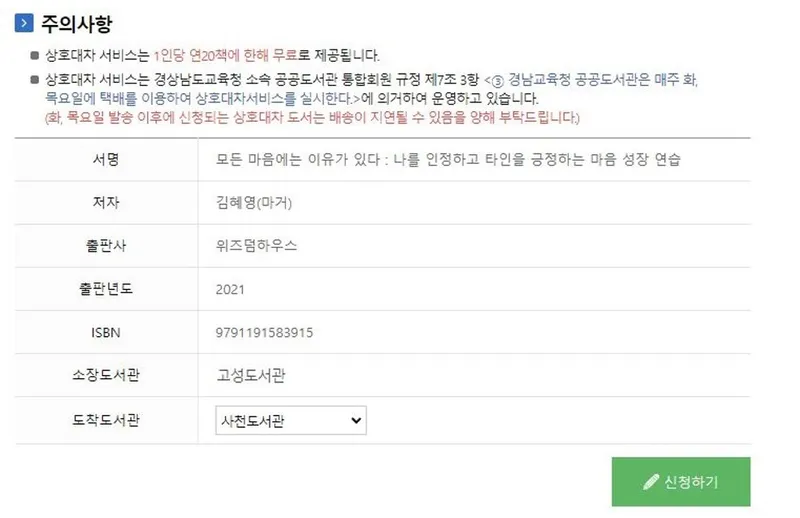Click the 서명 row label

106,159
